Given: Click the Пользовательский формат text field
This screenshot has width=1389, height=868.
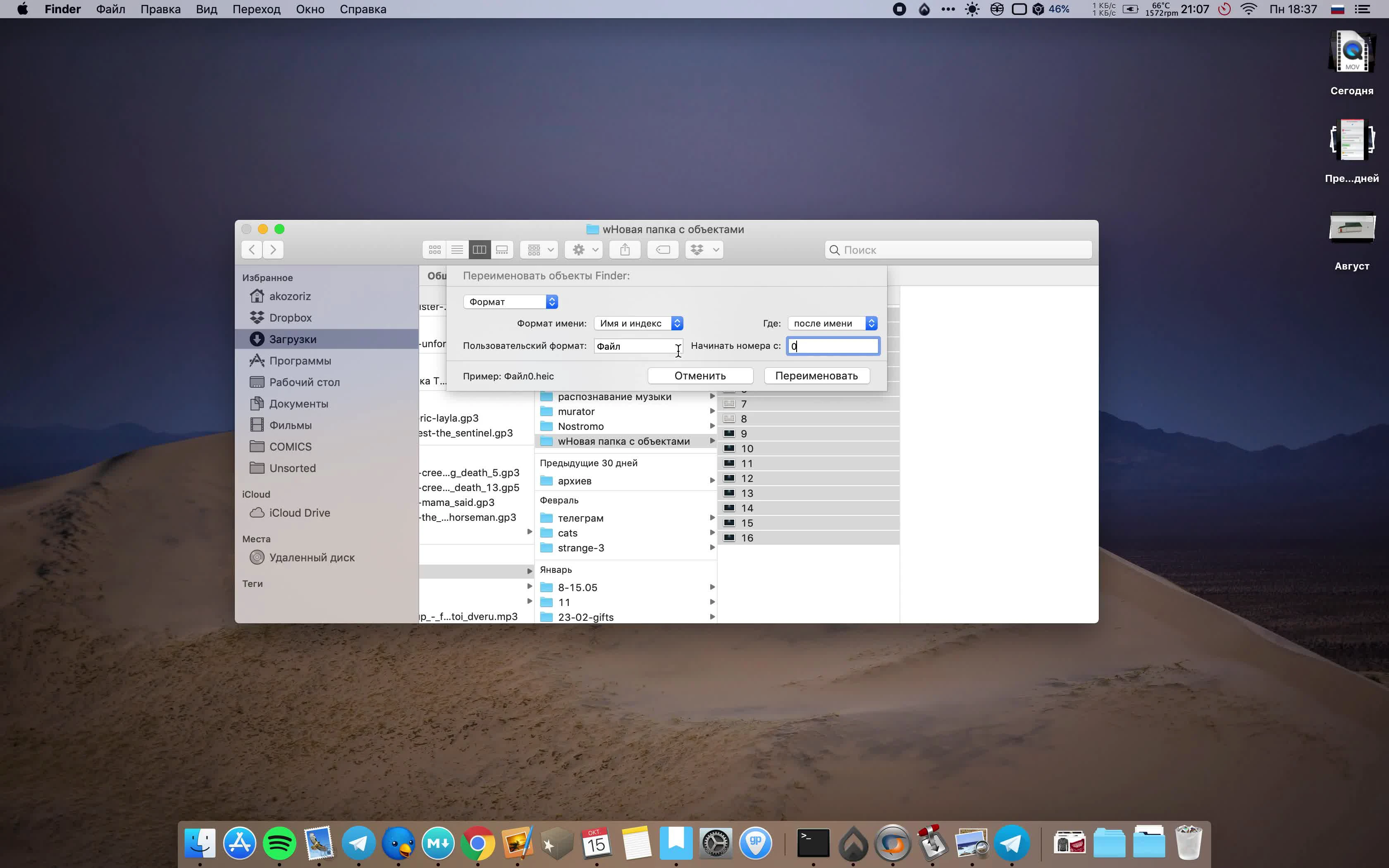Looking at the screenshot, I should point(637,345).
